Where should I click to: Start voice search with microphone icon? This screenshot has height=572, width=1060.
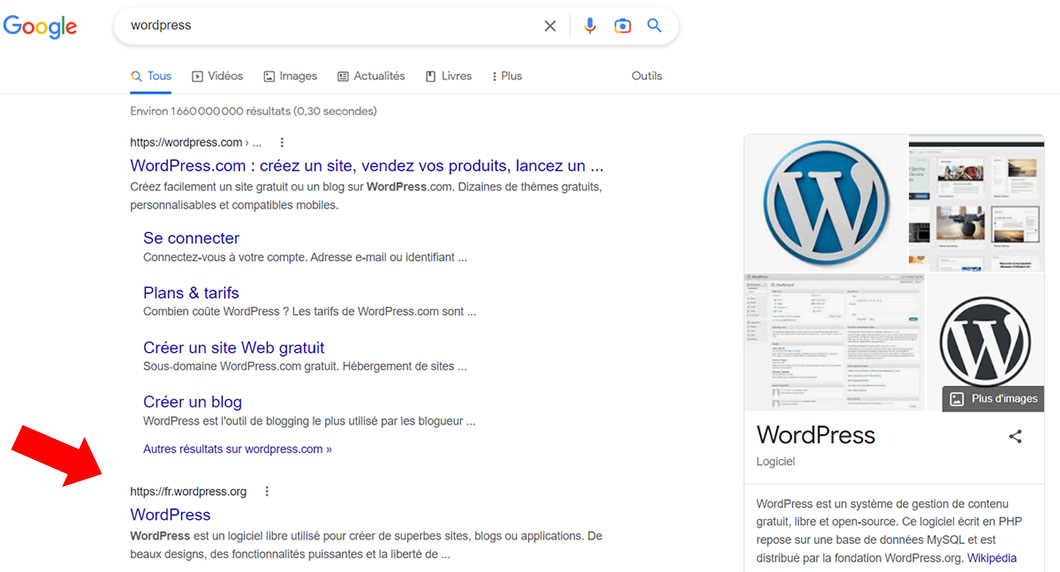pos(590,26)
